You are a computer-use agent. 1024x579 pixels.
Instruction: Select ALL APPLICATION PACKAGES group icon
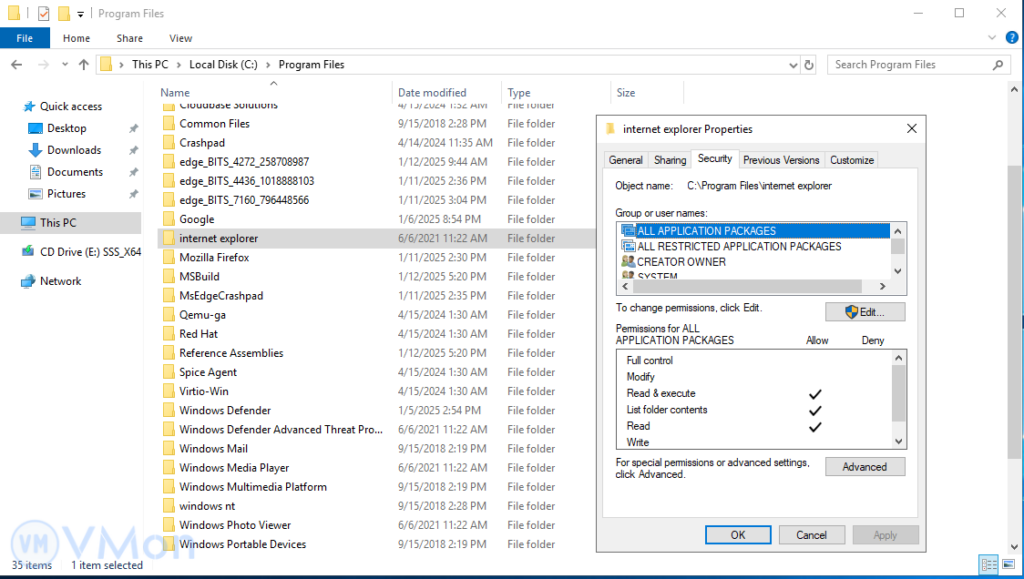[x=628, y=230]
